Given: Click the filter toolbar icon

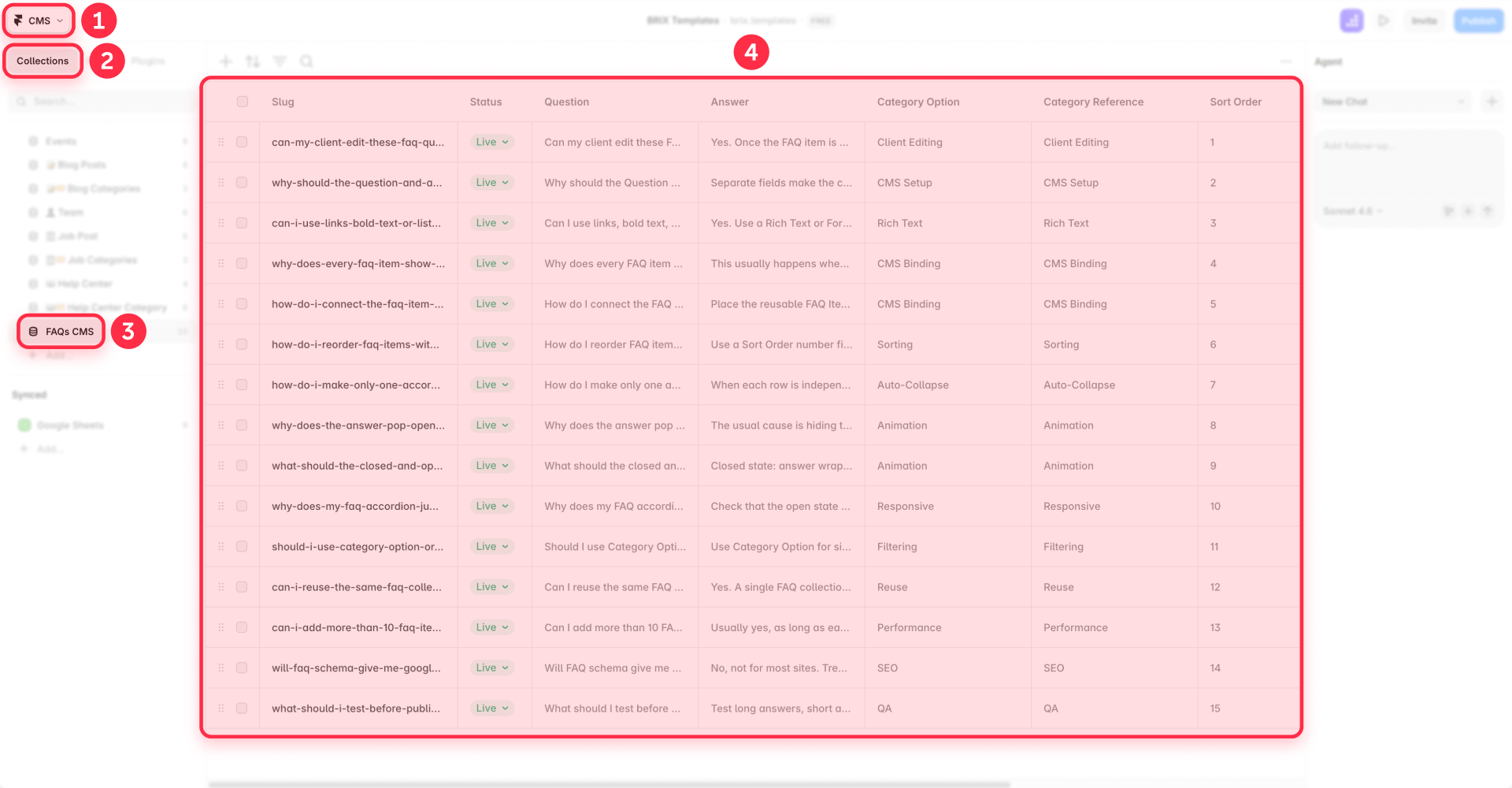Looking at the screenshot, I should (280, 61).
